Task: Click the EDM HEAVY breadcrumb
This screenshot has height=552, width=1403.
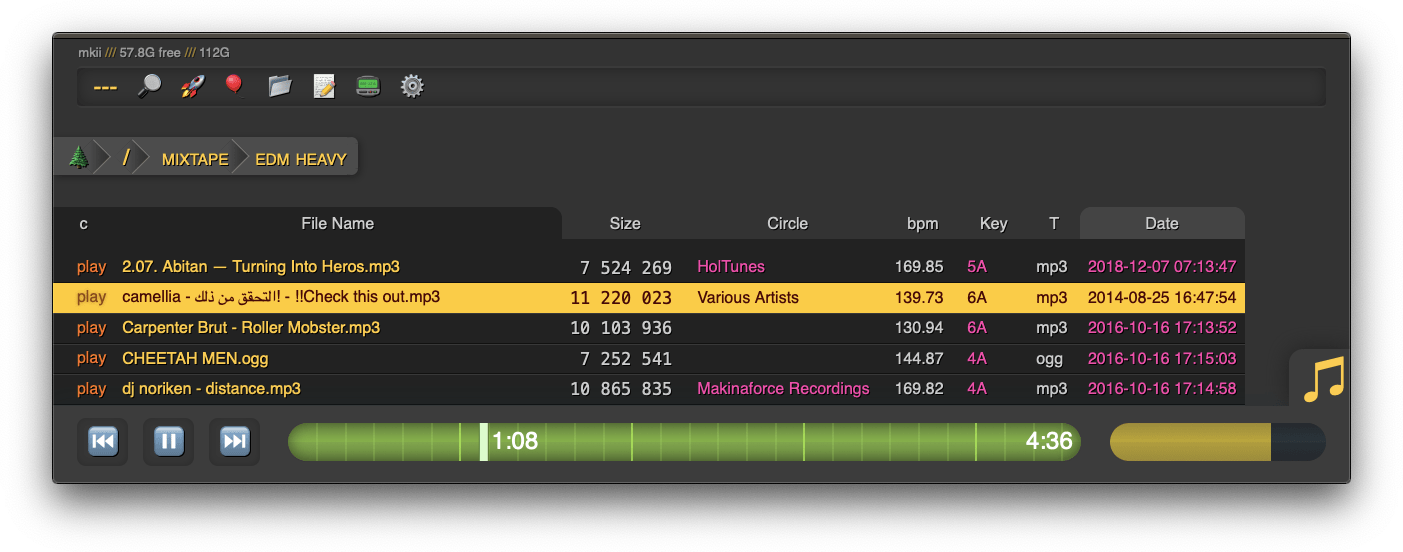Action: [301, 159]
